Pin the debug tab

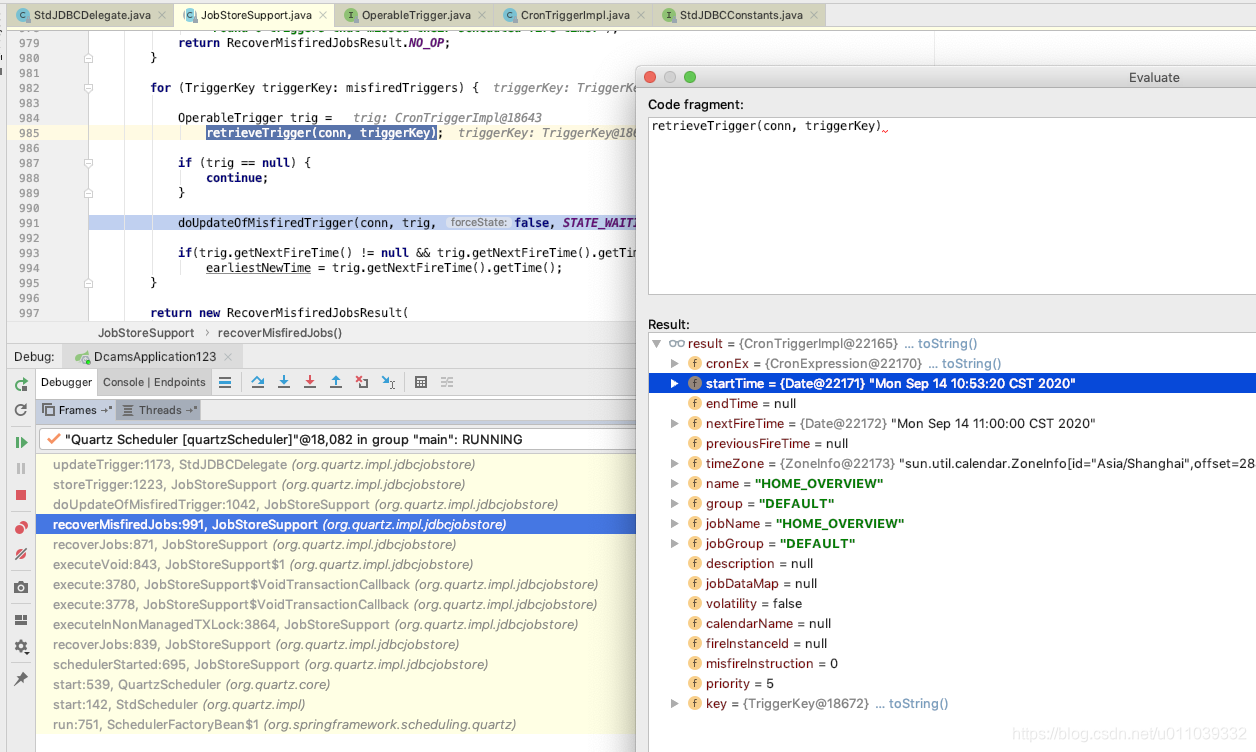21,679
